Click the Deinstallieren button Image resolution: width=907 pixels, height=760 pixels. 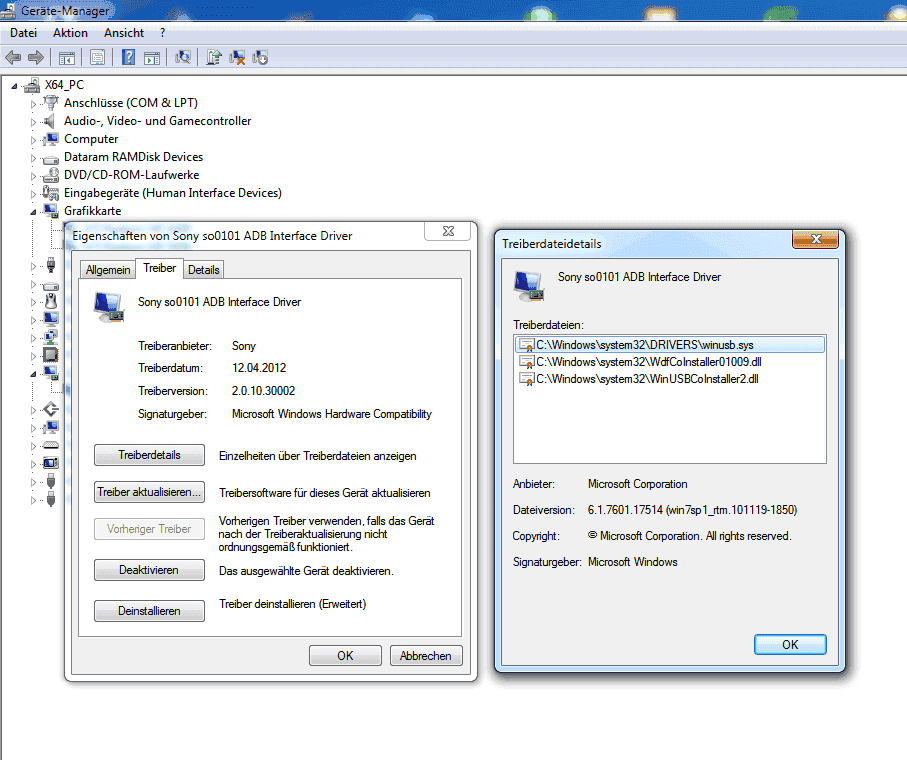(149, 611)
